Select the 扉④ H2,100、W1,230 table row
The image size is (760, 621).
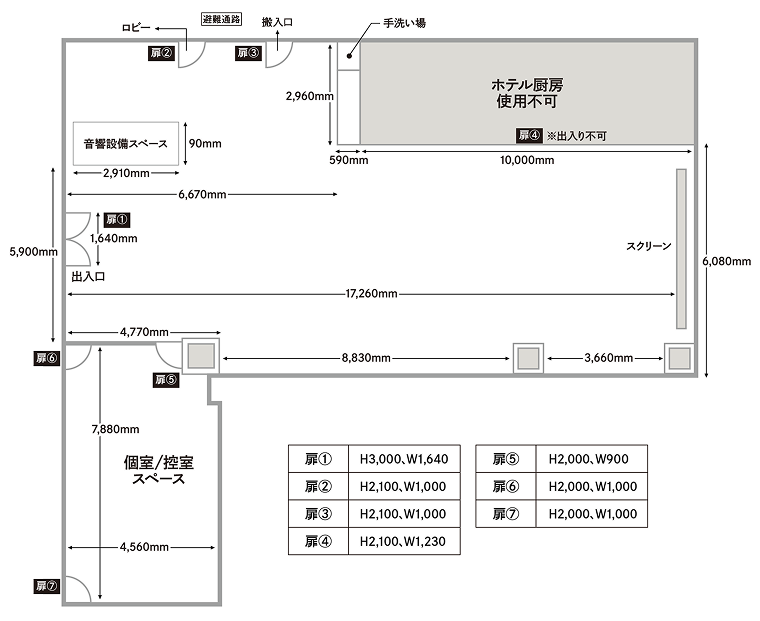[x=374, y=541]
